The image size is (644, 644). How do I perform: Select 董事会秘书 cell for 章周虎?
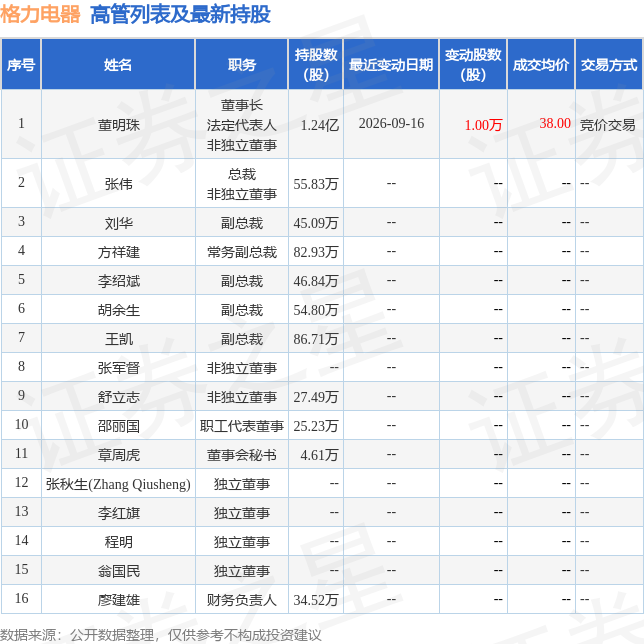tap(242, 455)
